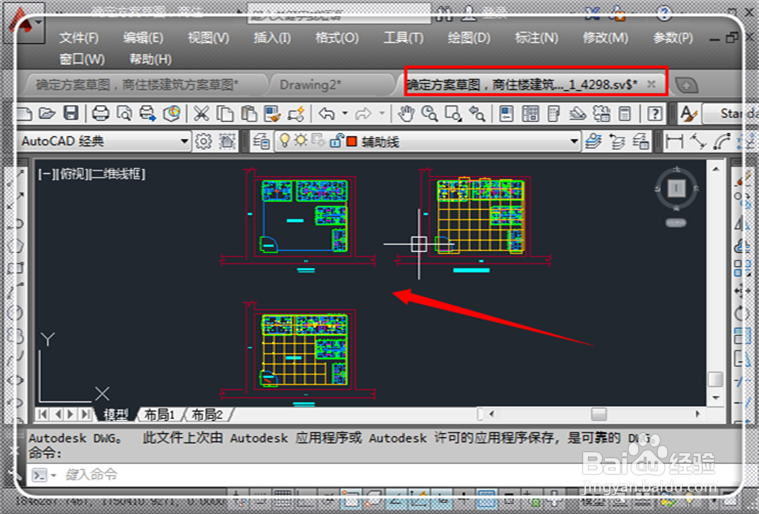The height and width of the screenshot is (514, 759).
Task: Open the ViewCube menu arrow below the compass
Action: coord(676,223)
